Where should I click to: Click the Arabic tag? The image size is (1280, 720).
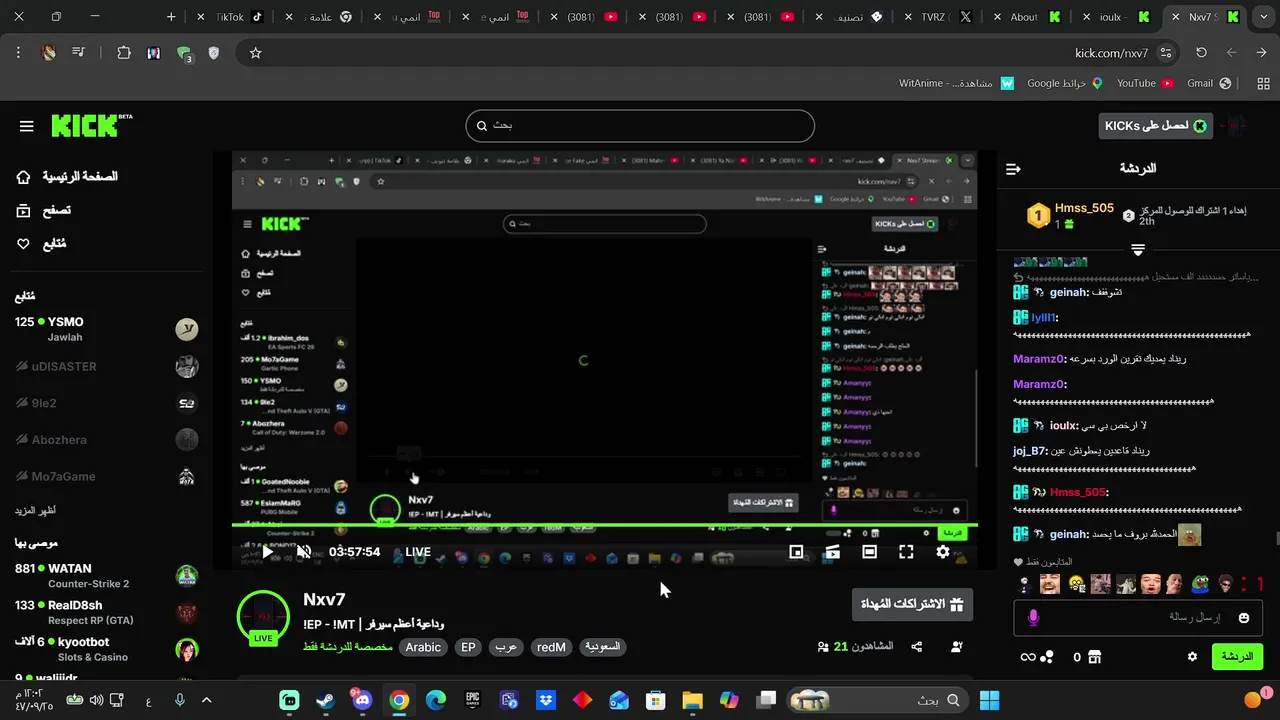pyautogui.click(x=423, y=647)
